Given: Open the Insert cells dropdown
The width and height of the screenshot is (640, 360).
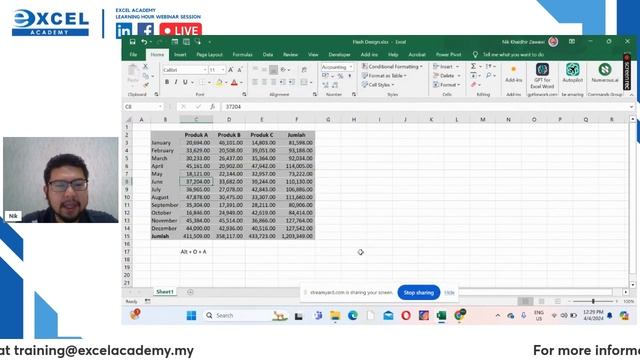Looking at the screenshot, I should pyautogui.click(x=458, y=66).
